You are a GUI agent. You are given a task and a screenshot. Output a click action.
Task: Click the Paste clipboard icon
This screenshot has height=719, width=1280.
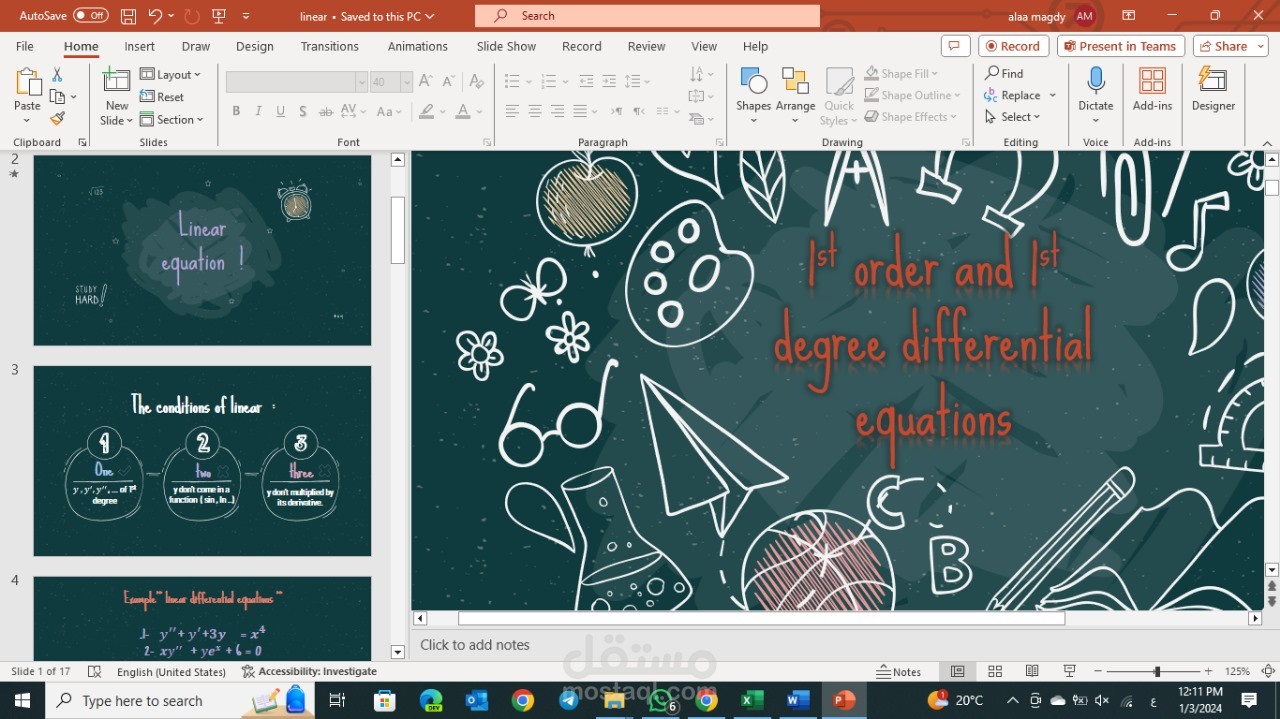tap(27, 83)
